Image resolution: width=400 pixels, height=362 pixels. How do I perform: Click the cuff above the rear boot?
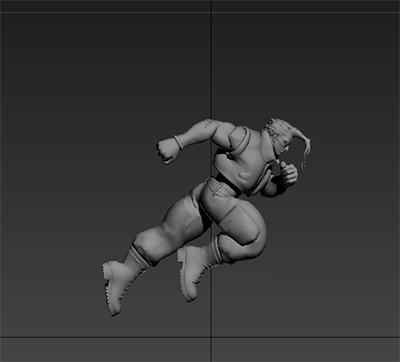[138, 257]
